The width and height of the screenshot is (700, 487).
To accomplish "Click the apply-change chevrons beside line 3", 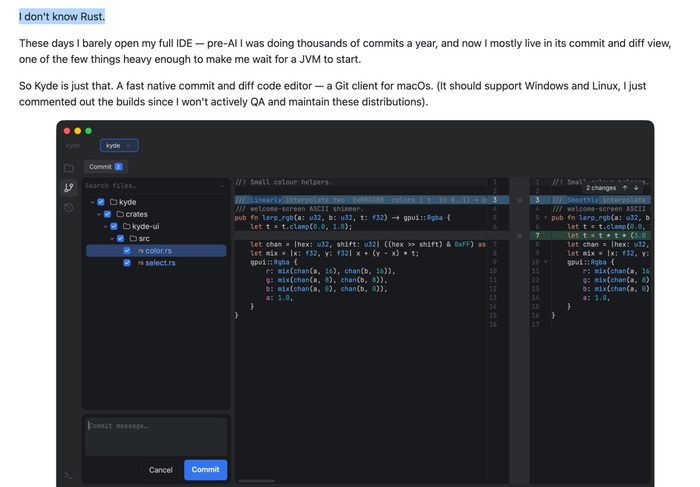I will tap(519, 200).
